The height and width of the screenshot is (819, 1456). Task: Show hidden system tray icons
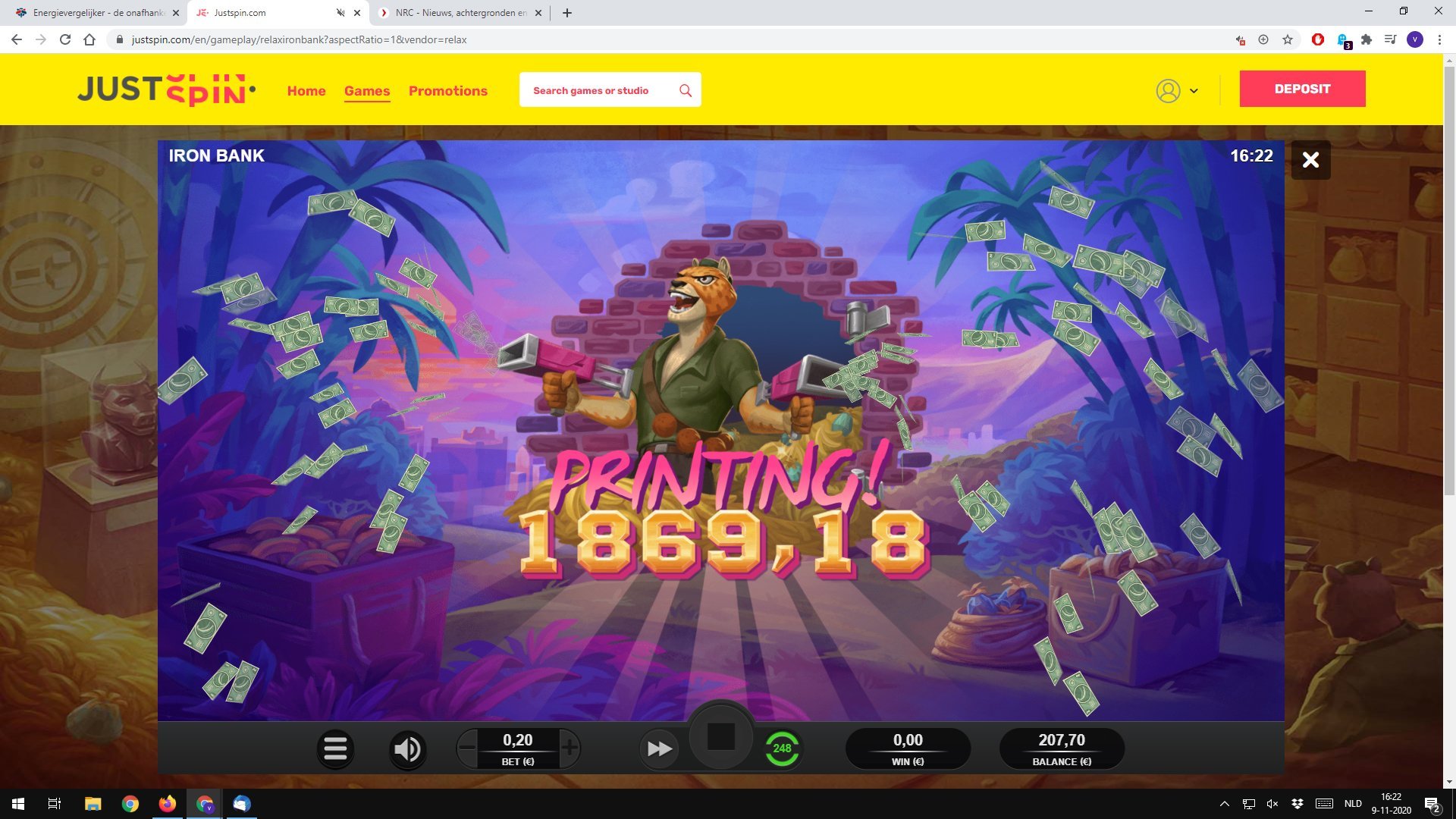click(1224, 804)
